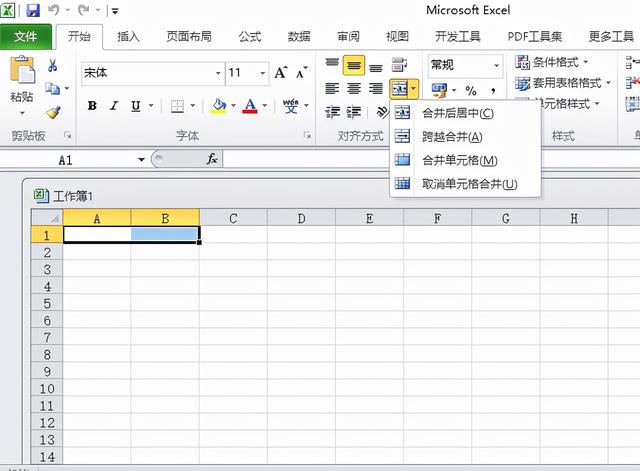
Task: Click the Accounting Number Format currency icon
Action: coord(440,91)
